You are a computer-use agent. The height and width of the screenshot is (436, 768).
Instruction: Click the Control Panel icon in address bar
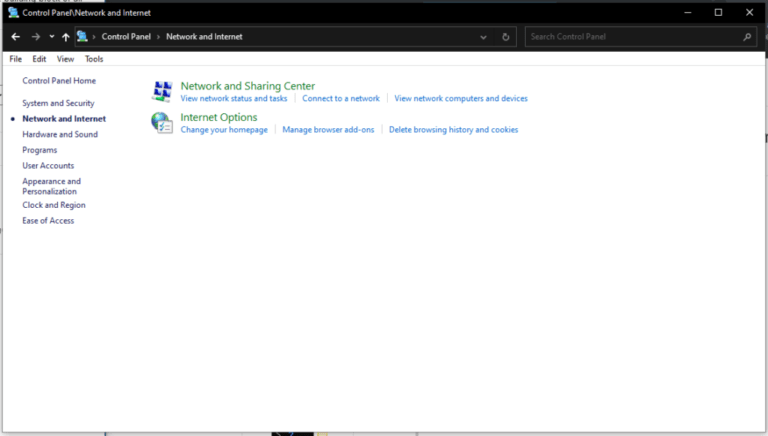click(x=82, y=37)
